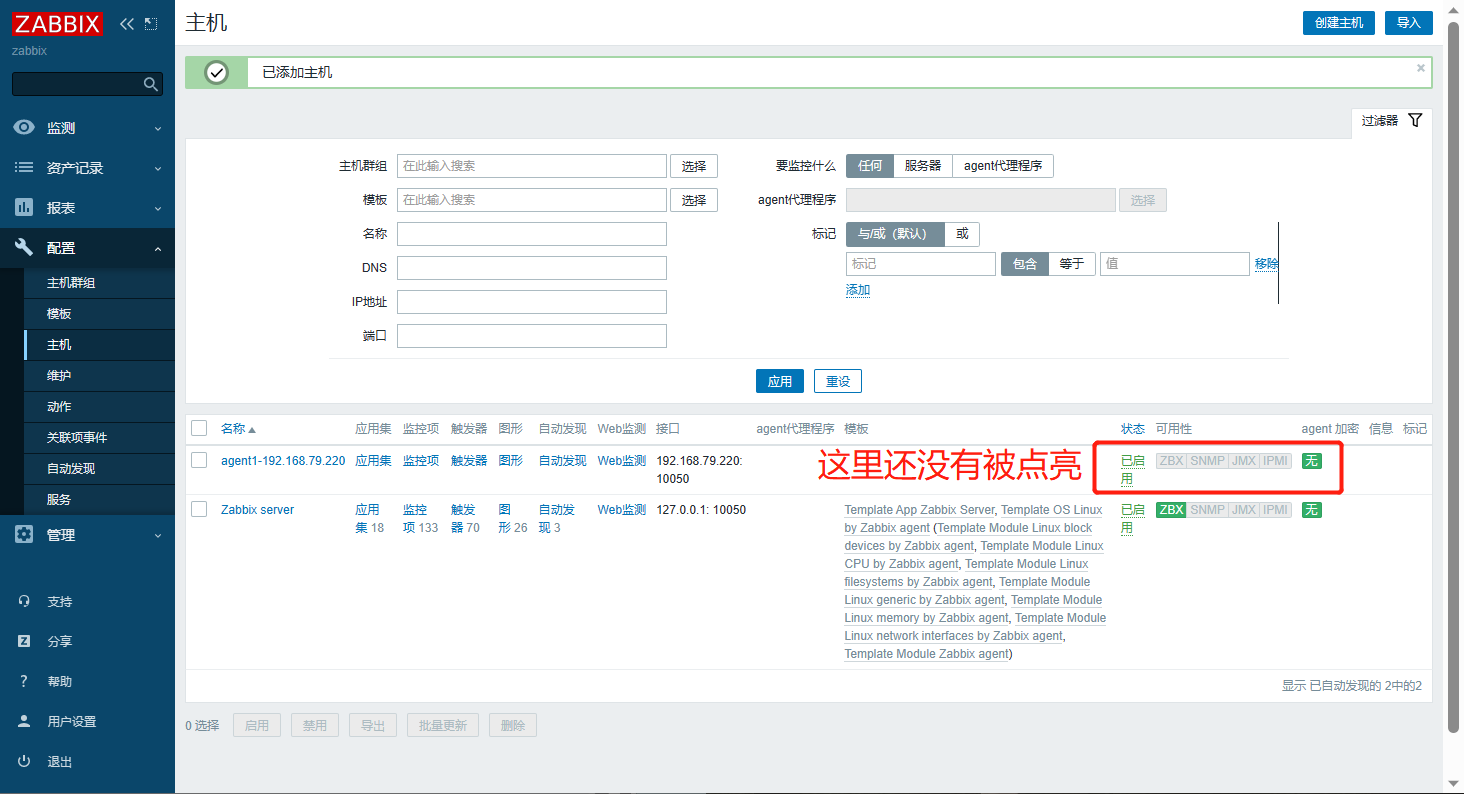Focus the IP地址 filter field

tap(532, 302)
